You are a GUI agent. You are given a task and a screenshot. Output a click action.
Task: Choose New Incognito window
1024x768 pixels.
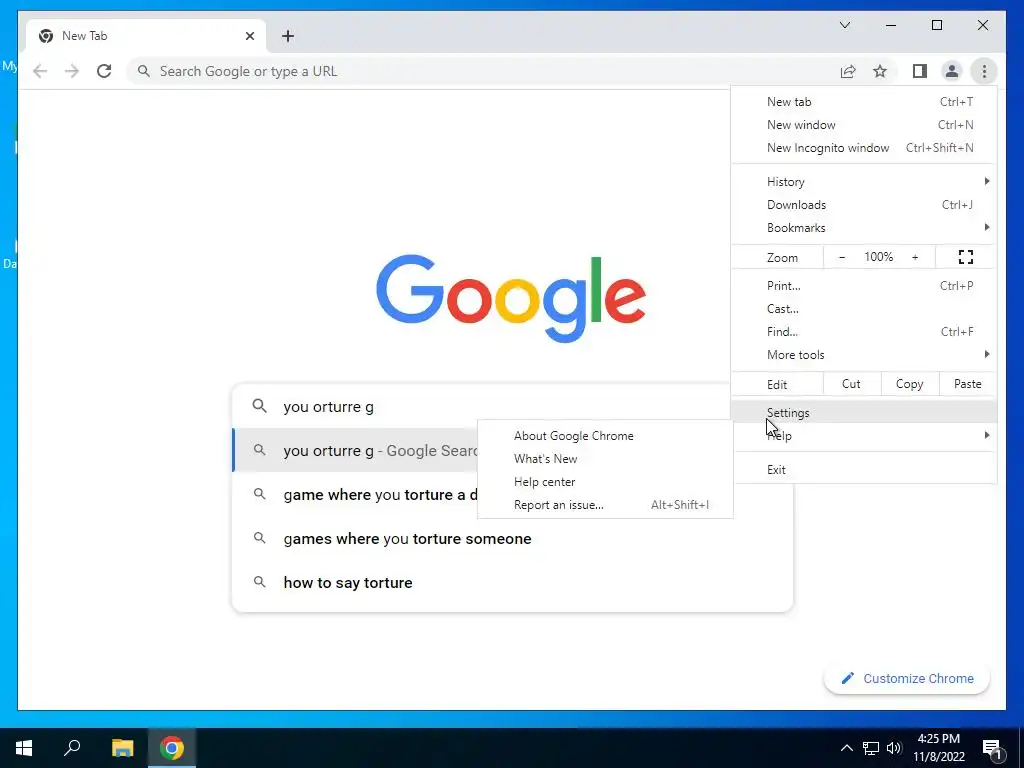pyautogui.click(x=864, y=148)
